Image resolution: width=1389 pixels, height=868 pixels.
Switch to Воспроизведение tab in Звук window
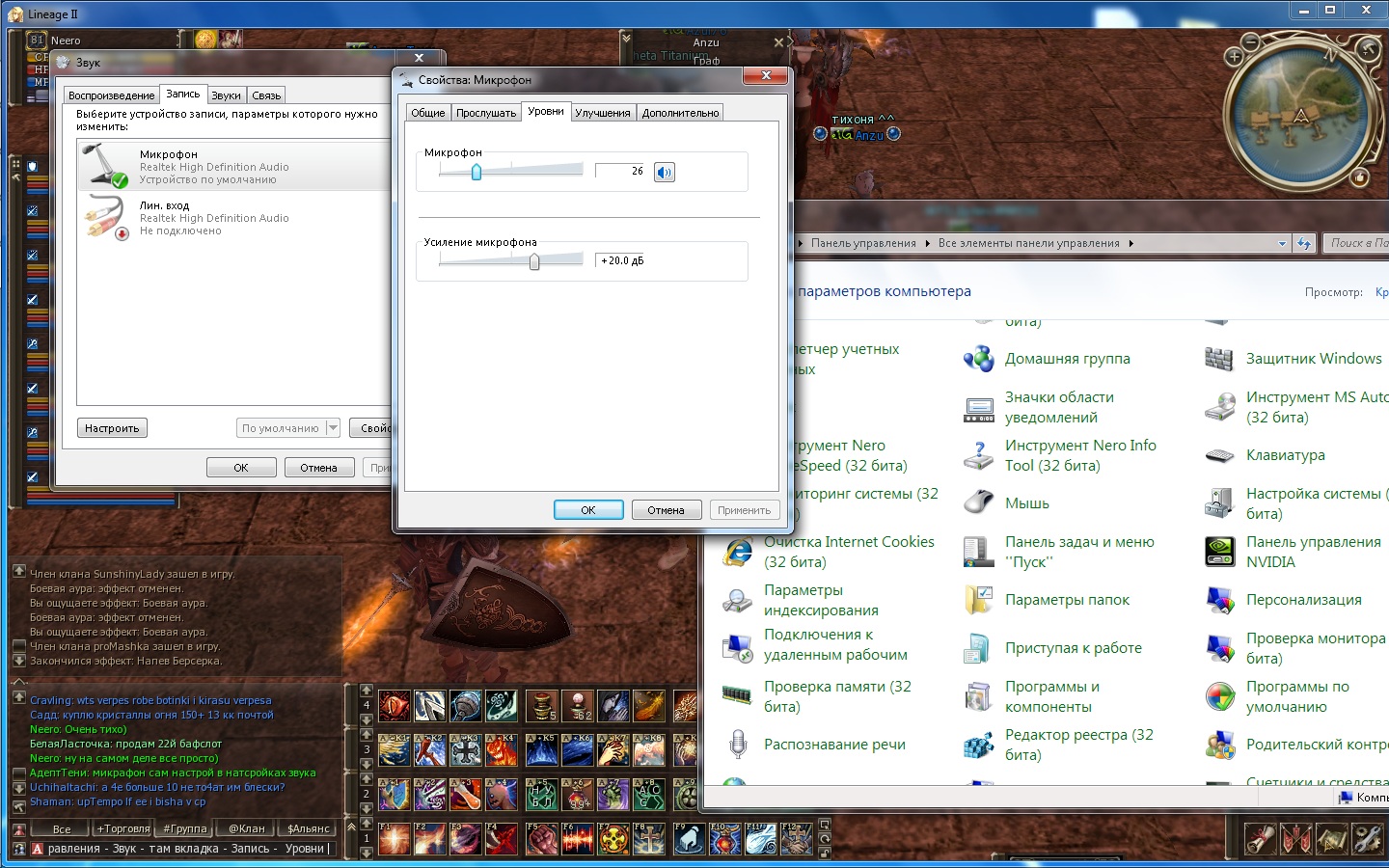pyautogui.click(x=112, y=95)
